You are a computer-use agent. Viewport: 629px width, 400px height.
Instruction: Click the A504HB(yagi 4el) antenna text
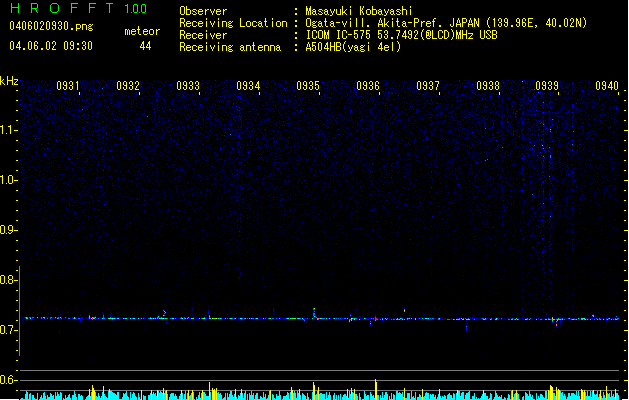353,47
